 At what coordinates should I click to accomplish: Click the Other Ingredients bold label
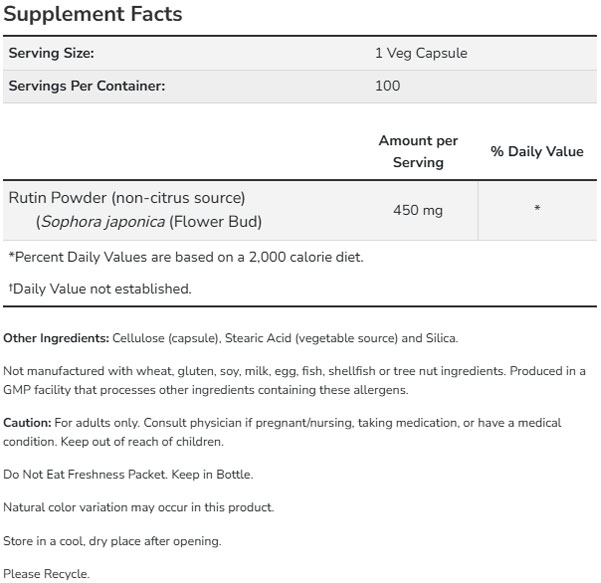(x=55, y=338)
